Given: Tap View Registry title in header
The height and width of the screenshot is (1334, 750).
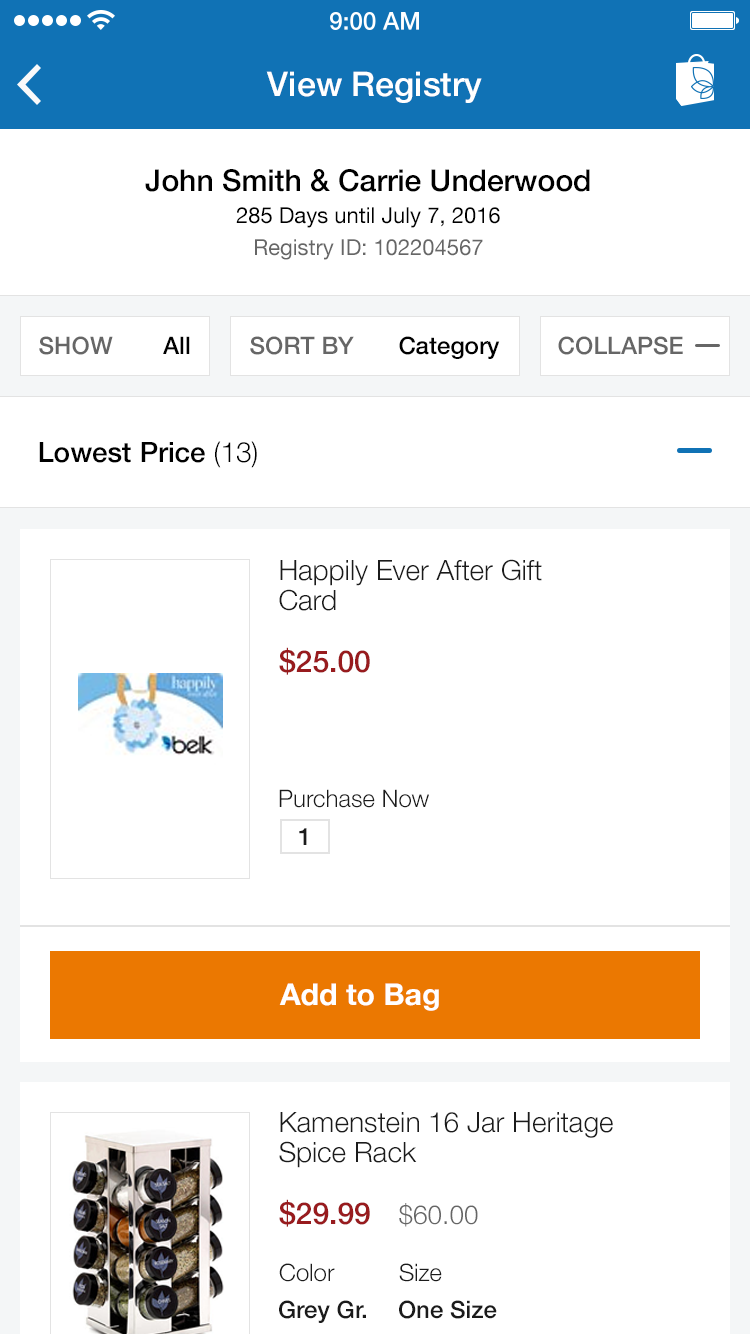Looking at the screenshot, I should pyautogui.click(x=374, y=85).
